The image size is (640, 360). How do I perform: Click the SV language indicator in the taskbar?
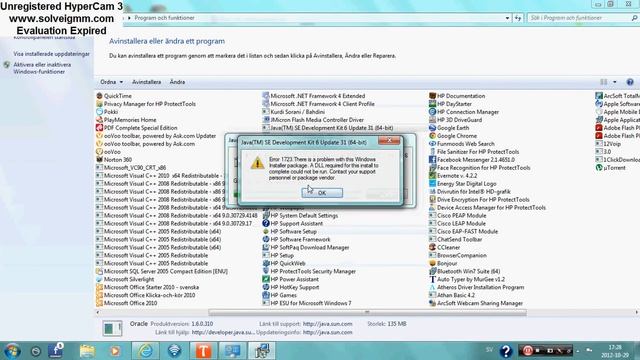[489, 350]
